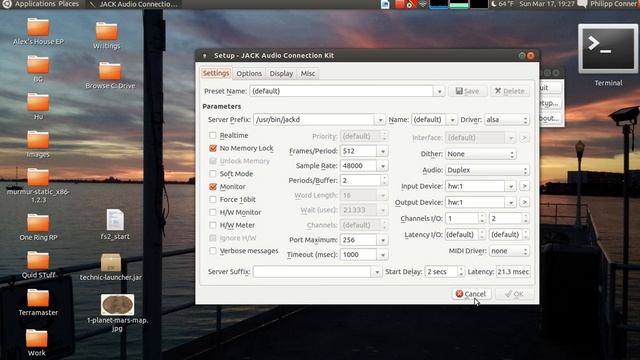Adjust the Start Delay 2 secs stepper
The height and width of the screenshot is (360, 640).
tap(461, 272)
